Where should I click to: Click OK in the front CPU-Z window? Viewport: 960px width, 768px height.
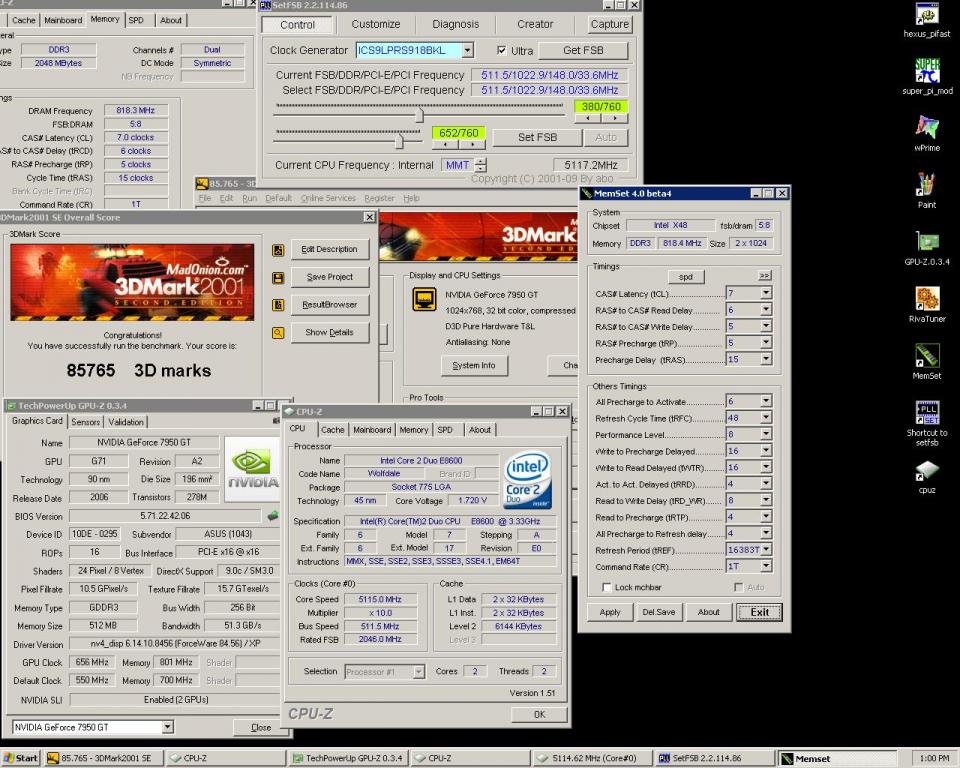click(x=539, y=715)
